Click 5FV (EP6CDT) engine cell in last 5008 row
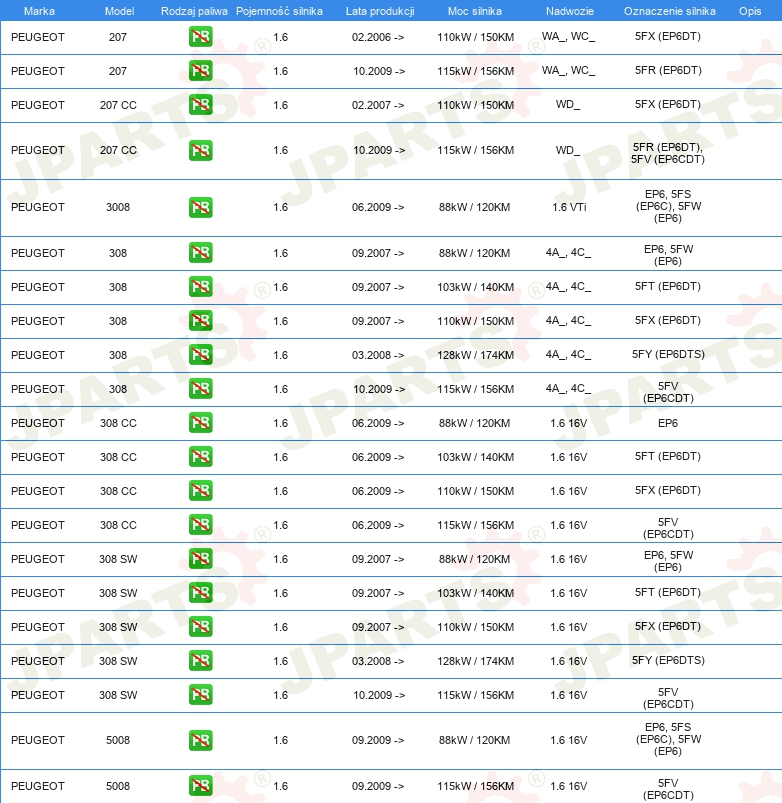The width and height of the screenshot is (782, 803). click(x=668, y=789)
